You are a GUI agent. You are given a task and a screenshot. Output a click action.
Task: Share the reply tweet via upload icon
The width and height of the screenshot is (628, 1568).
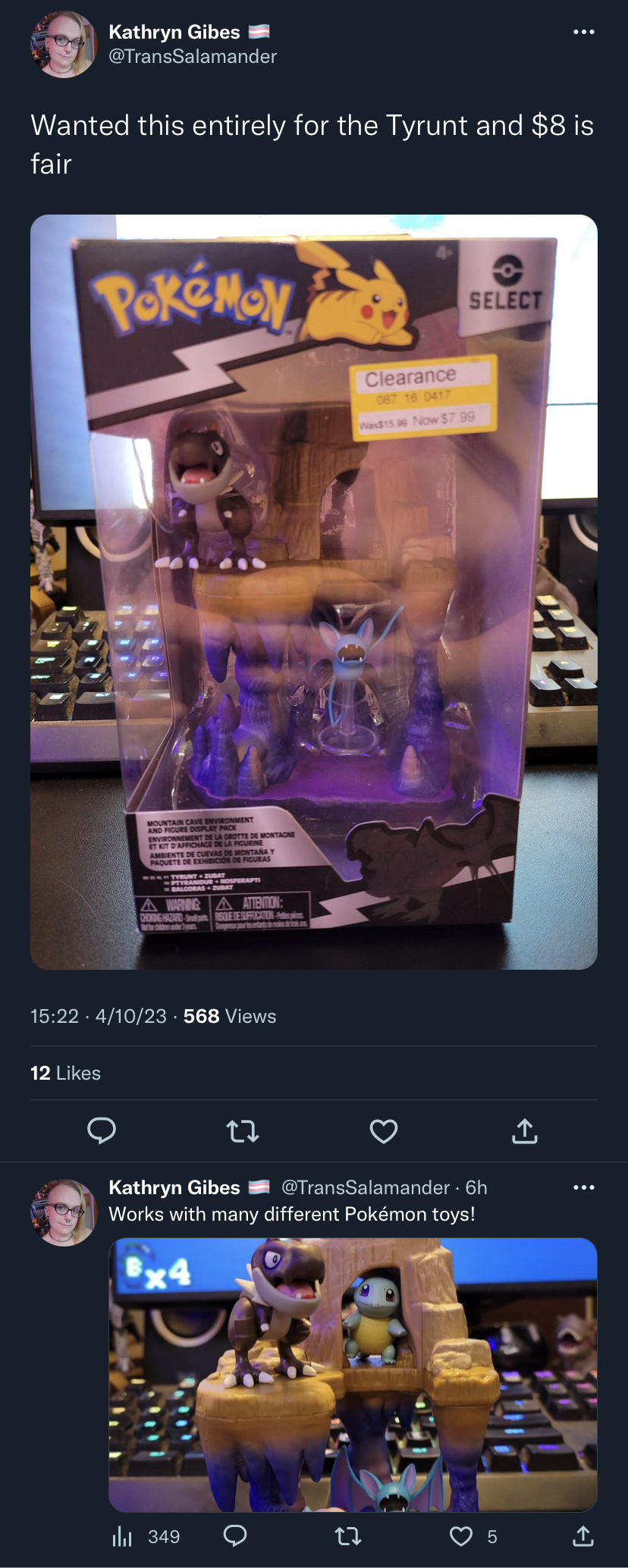(582, 1535)
